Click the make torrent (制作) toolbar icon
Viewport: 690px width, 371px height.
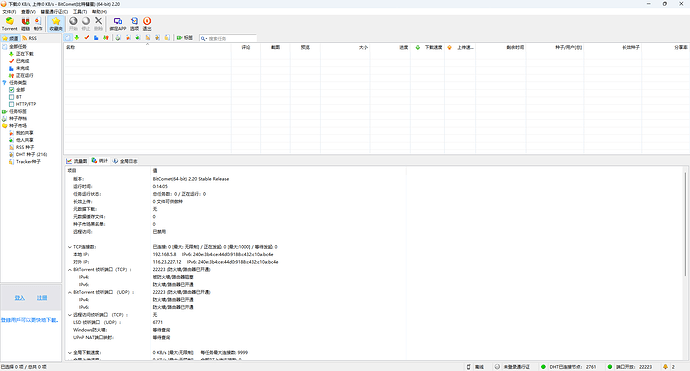(x=38, y=24)
